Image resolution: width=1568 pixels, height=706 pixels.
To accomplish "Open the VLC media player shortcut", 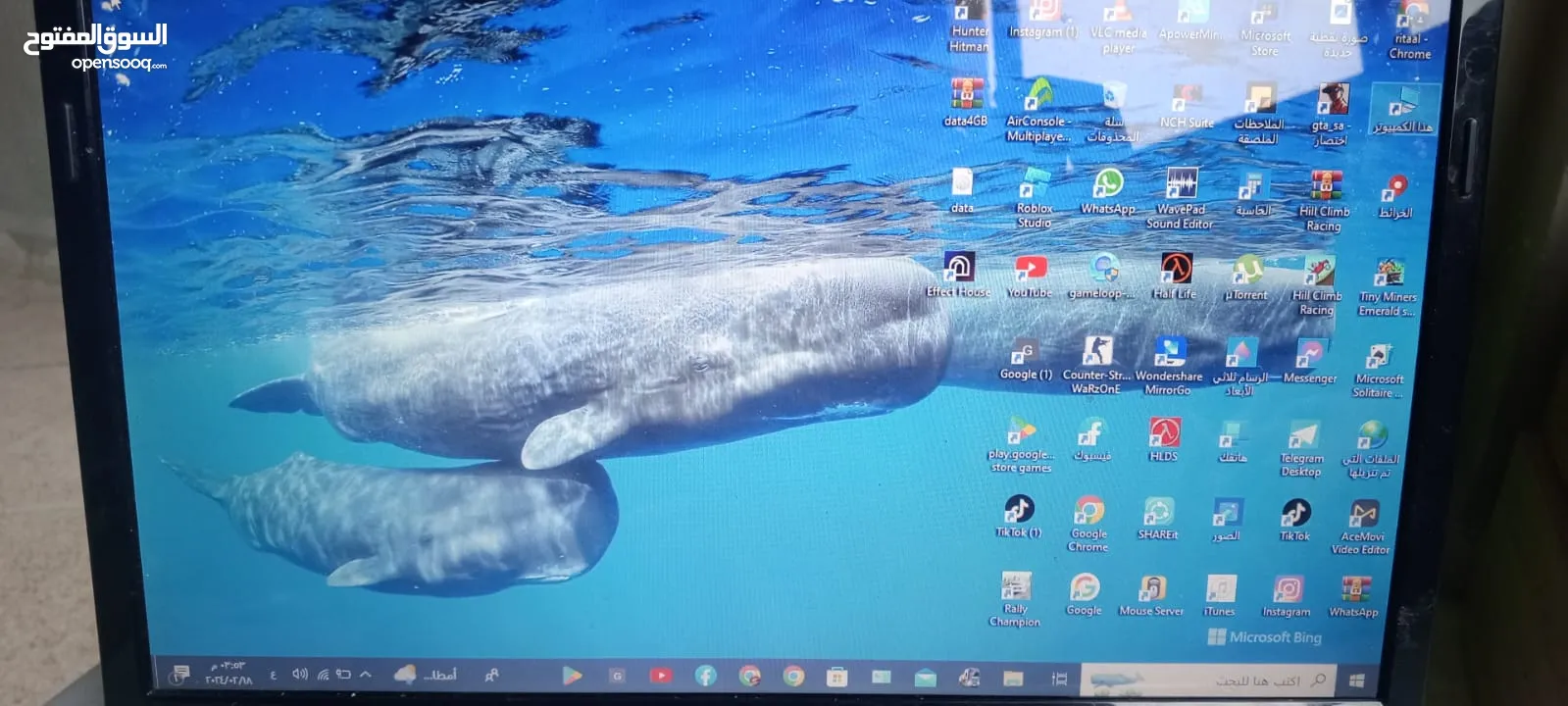I will 1118,27.
